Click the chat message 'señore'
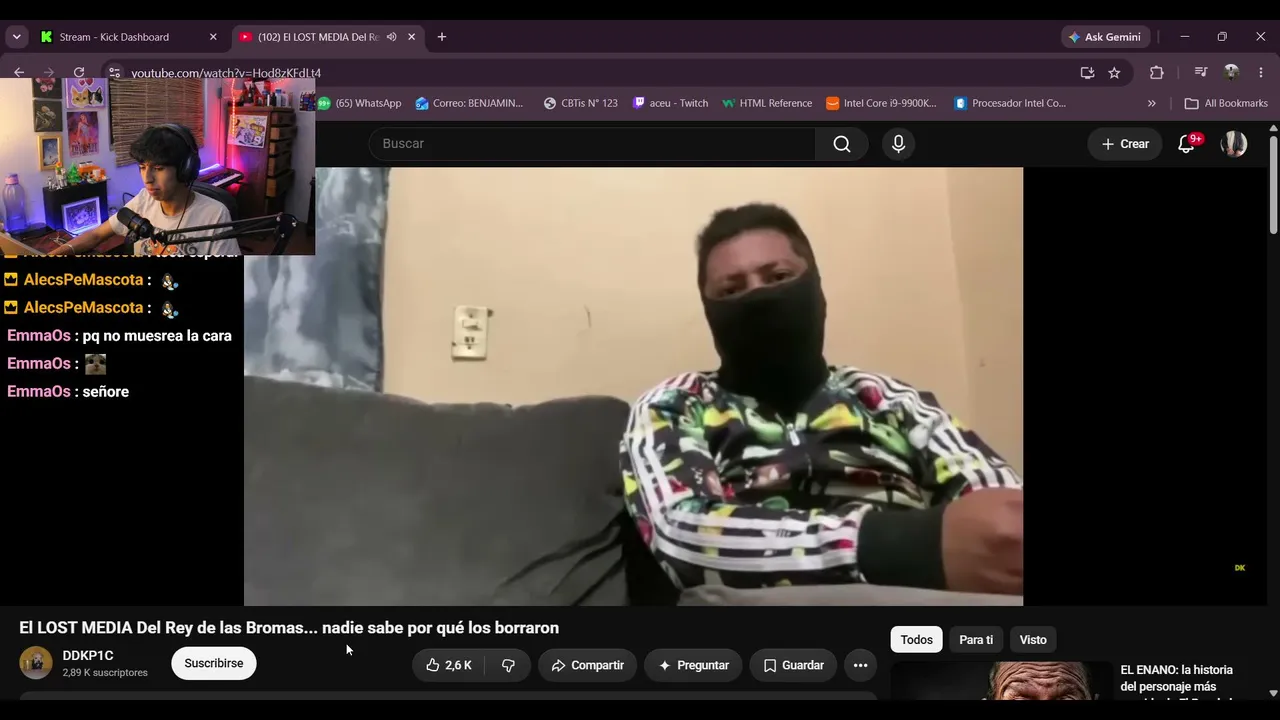 pos(106,392)
